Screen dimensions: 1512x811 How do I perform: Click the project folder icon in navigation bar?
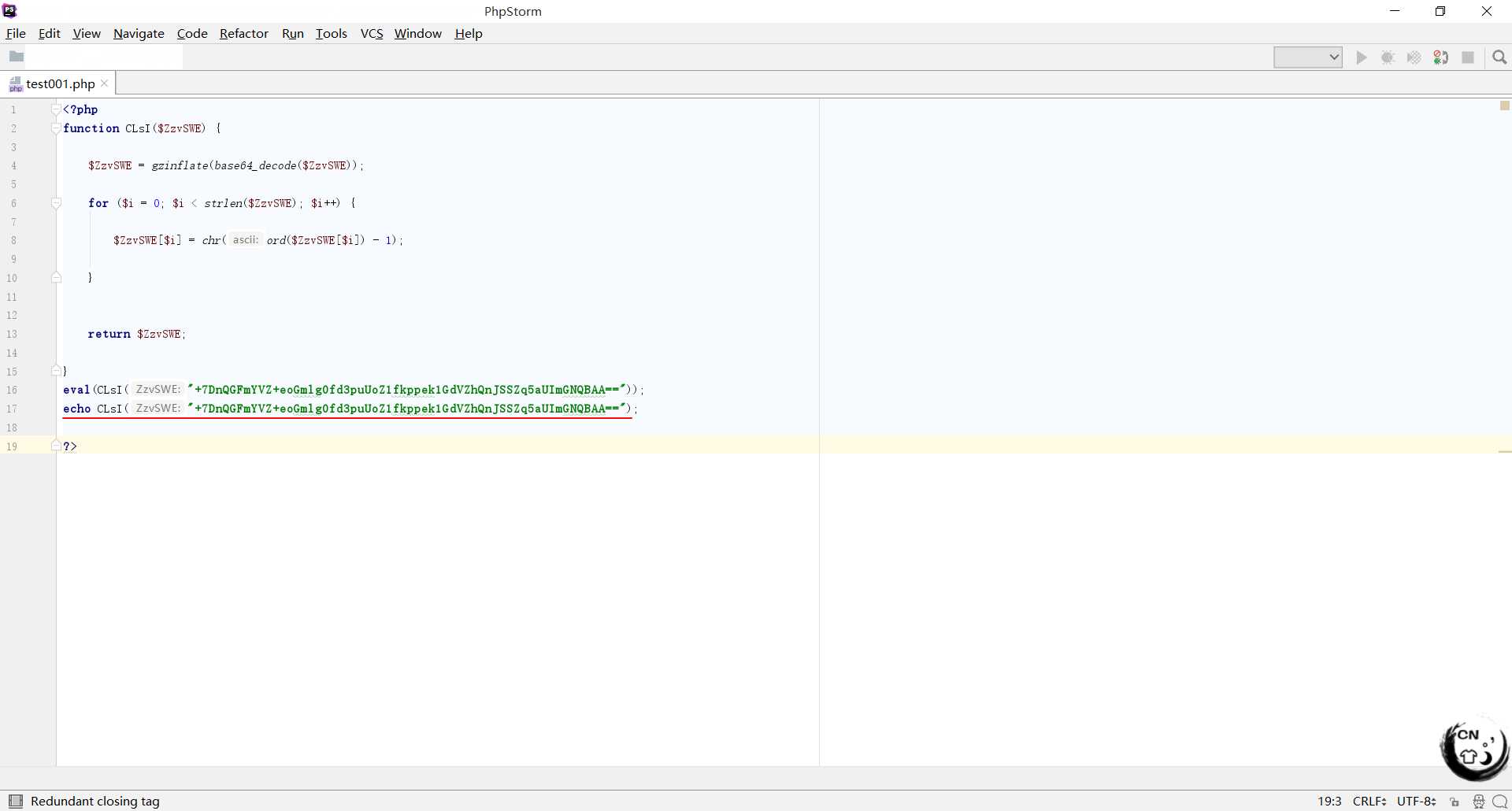pyautogui.click(x=16, y=57)
